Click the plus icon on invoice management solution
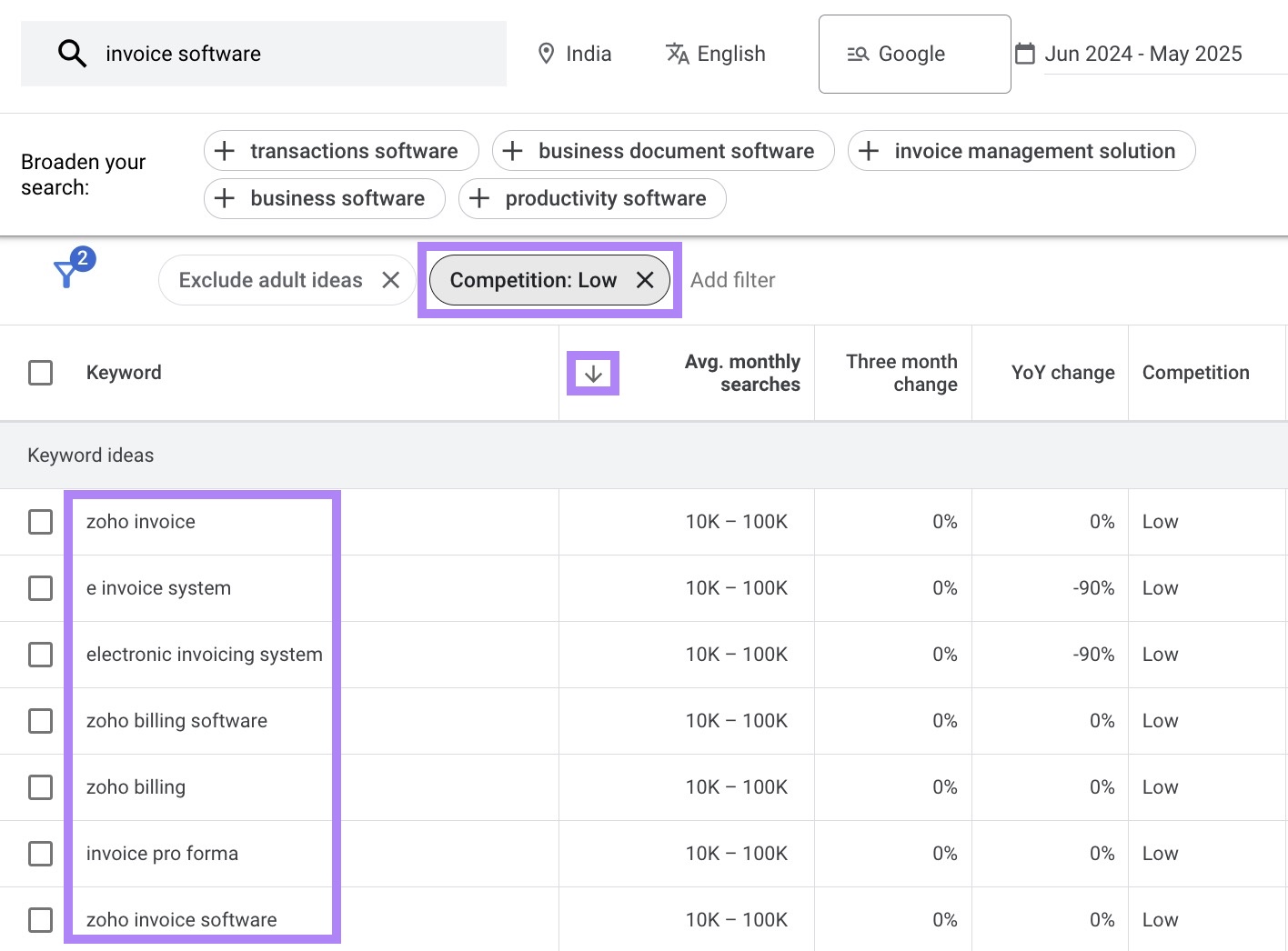The width and height of the screenshot is (1288, 951). point(869,151)
